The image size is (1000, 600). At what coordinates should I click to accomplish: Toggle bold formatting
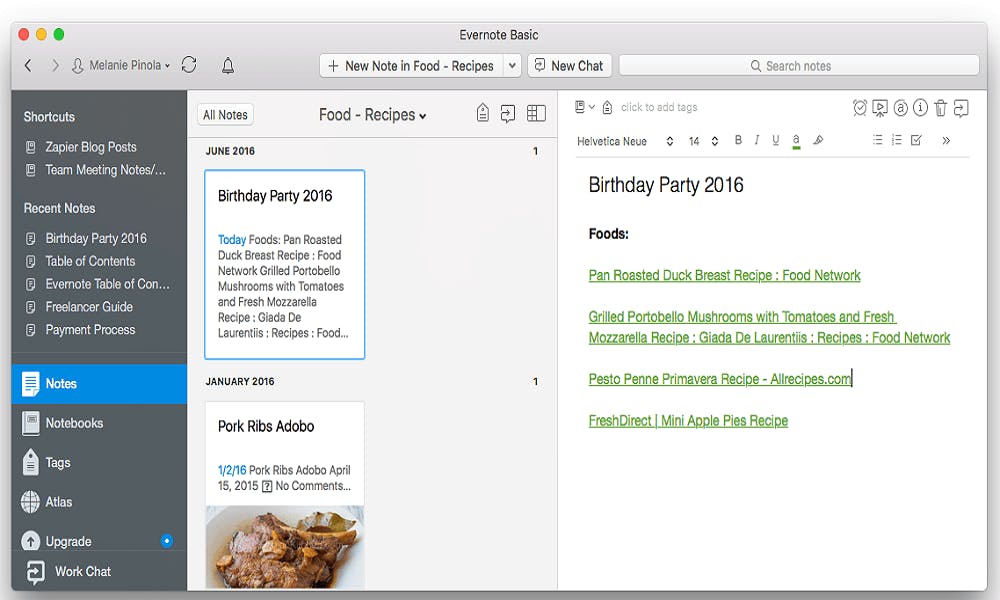tap(738, 140)
